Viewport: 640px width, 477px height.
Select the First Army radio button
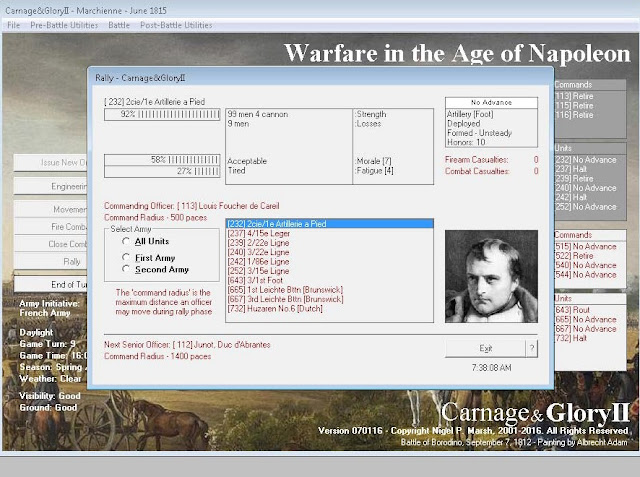[126, 257]
